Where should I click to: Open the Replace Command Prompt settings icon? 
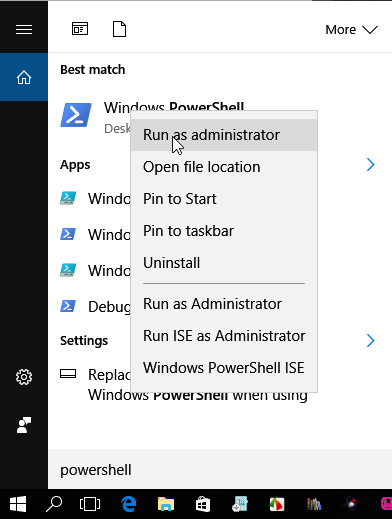pos(68,374)
